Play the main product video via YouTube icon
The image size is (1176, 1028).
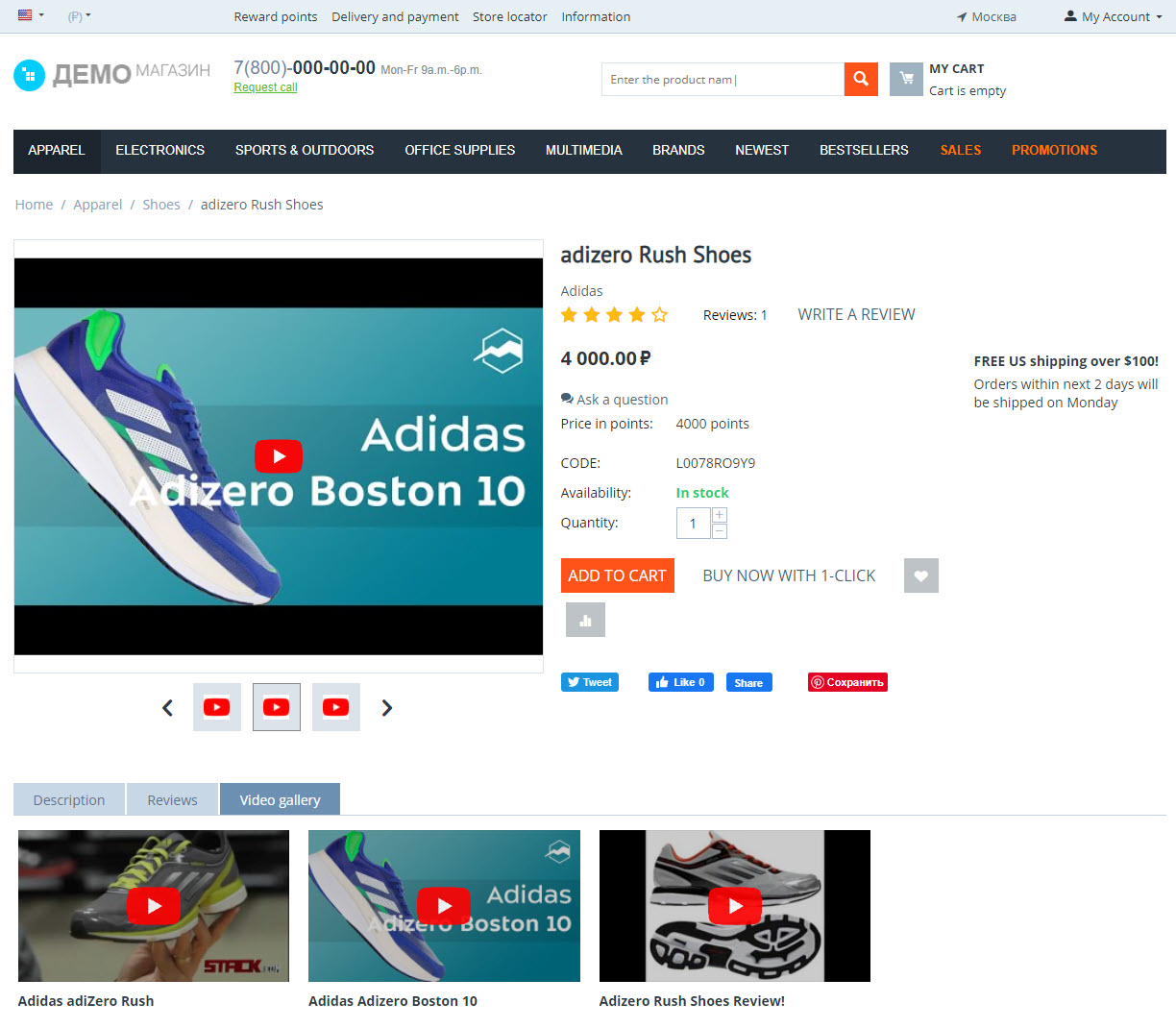coord(278,456)
